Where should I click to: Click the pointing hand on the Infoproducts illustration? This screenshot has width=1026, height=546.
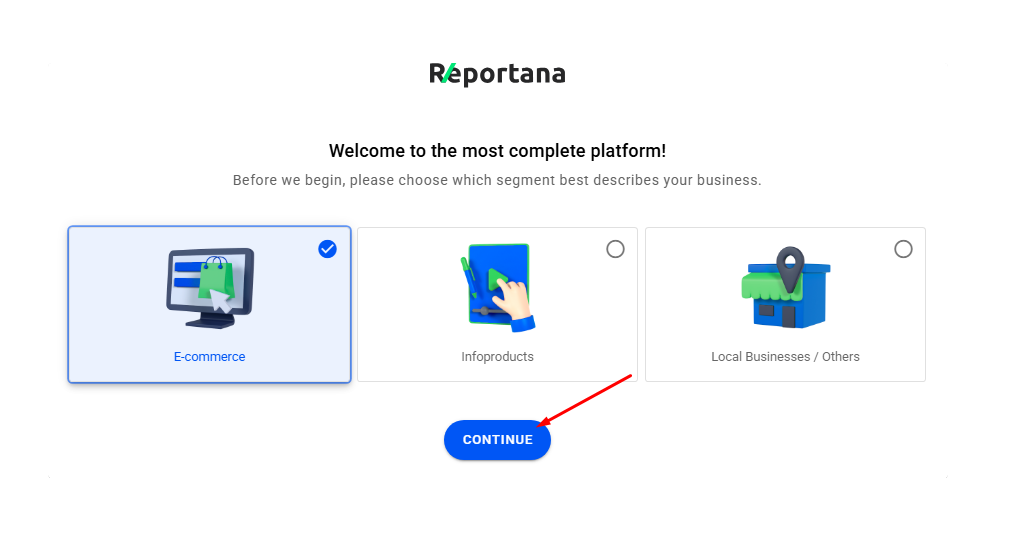point(515,304)
